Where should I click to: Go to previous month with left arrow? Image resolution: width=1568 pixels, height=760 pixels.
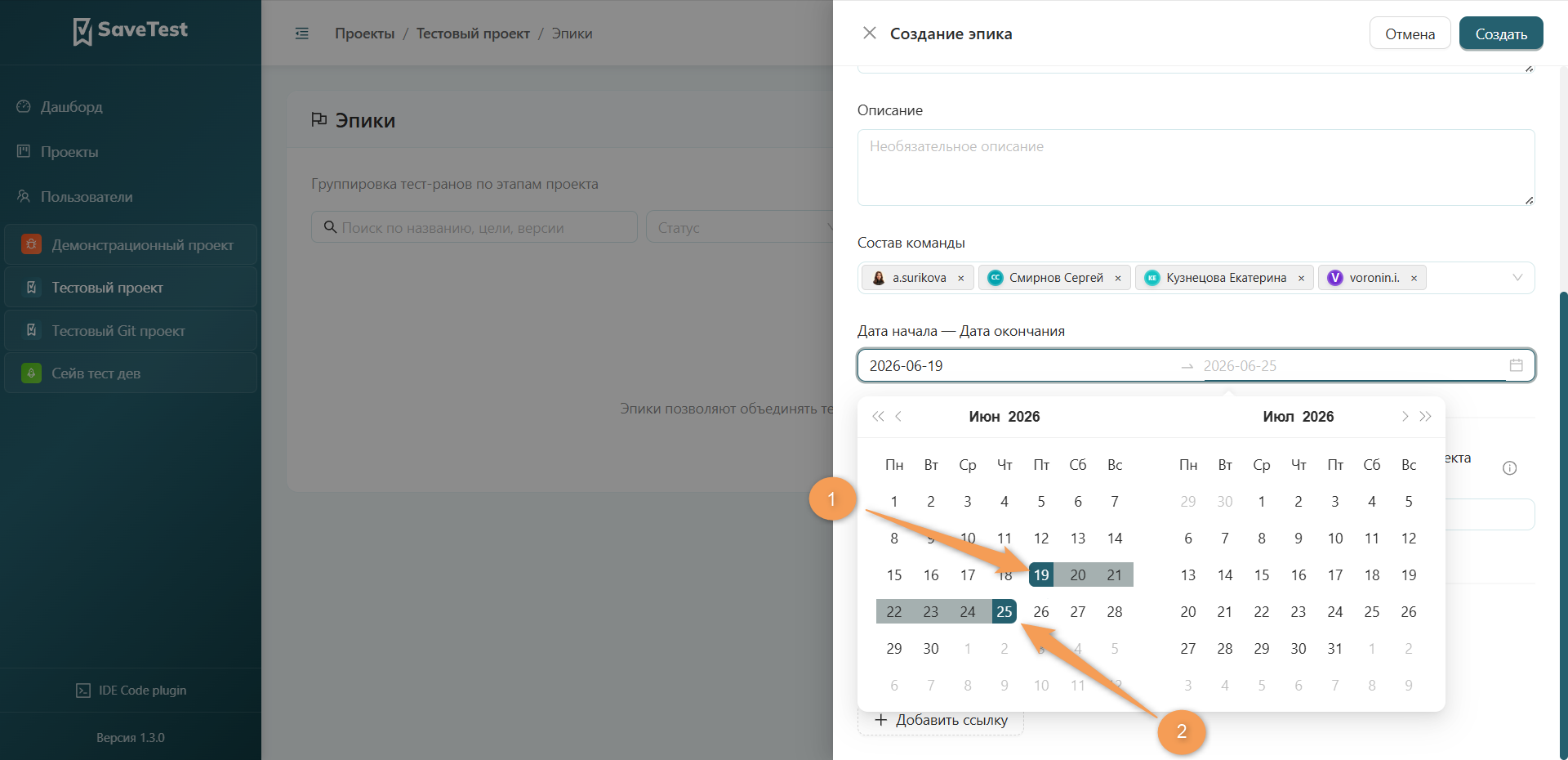coord(898,416)
